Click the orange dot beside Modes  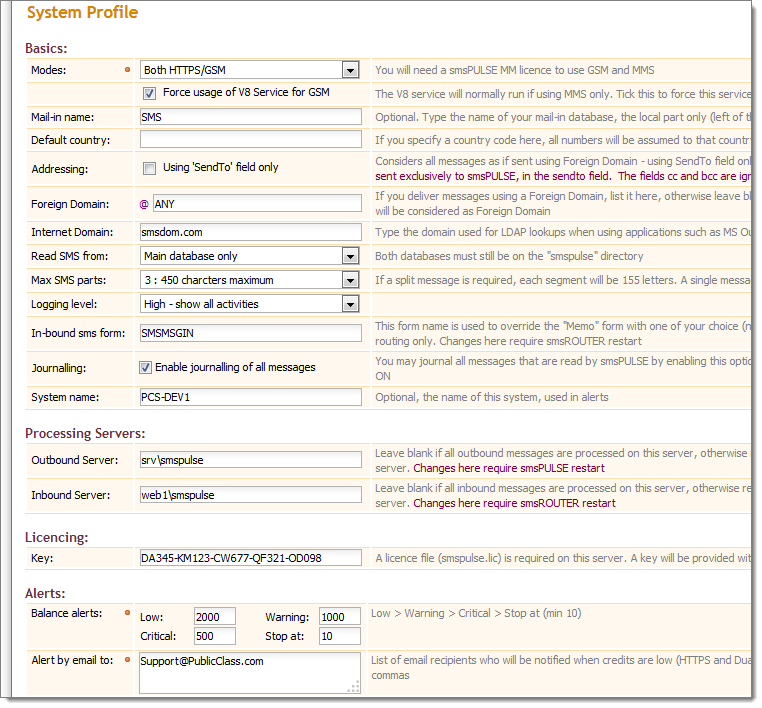click(128, 69)
